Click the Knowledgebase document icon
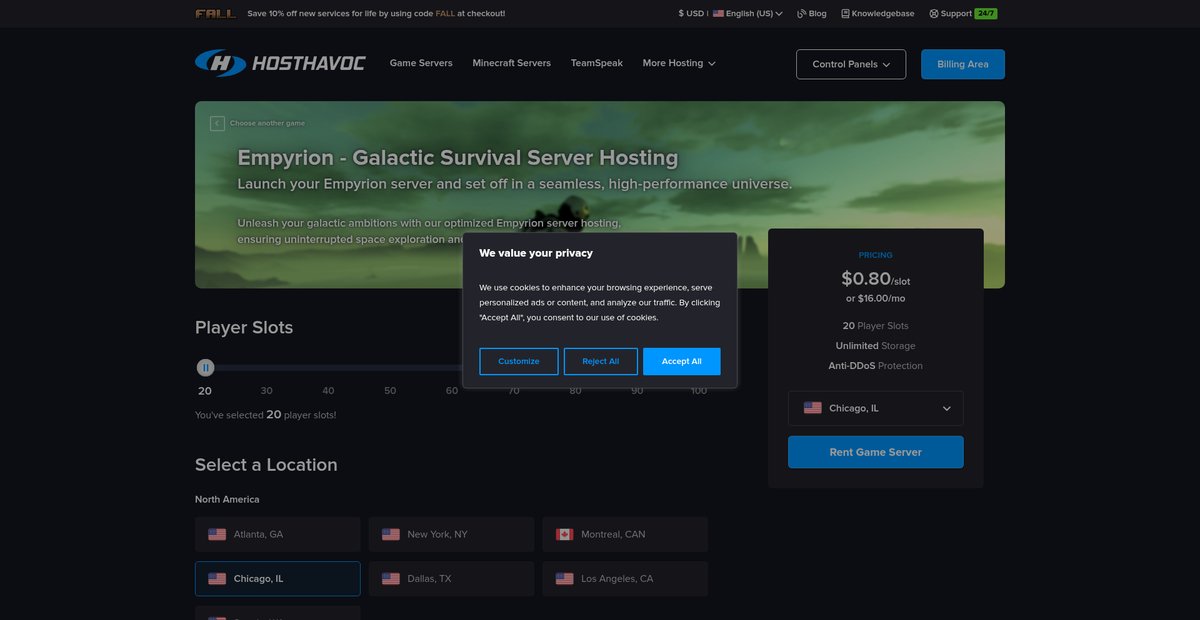 click(845, 14)
